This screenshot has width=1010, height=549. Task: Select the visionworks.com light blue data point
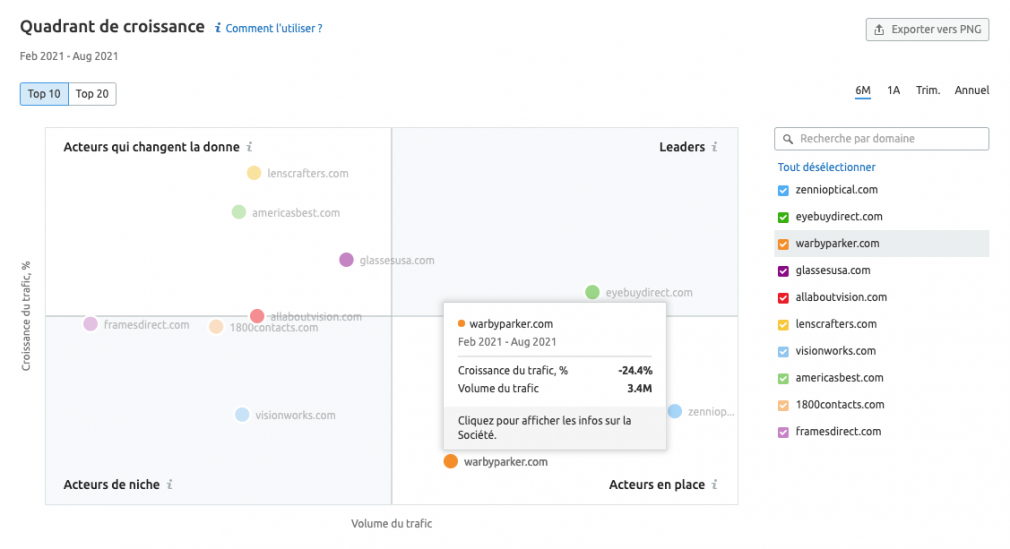tap(242, 414)
